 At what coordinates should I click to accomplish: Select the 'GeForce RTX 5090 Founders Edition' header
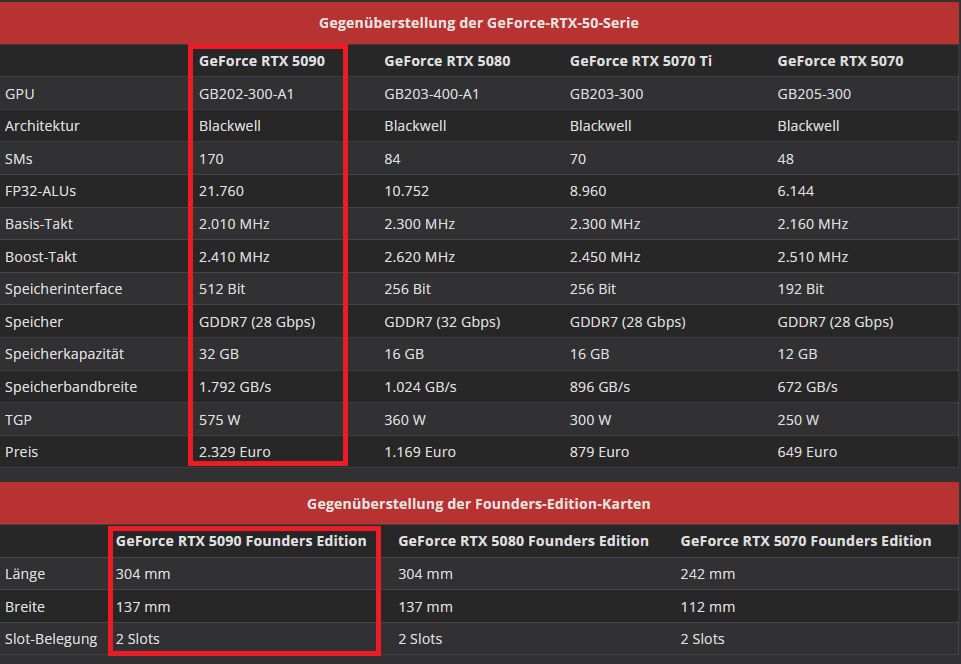(241, 541)
